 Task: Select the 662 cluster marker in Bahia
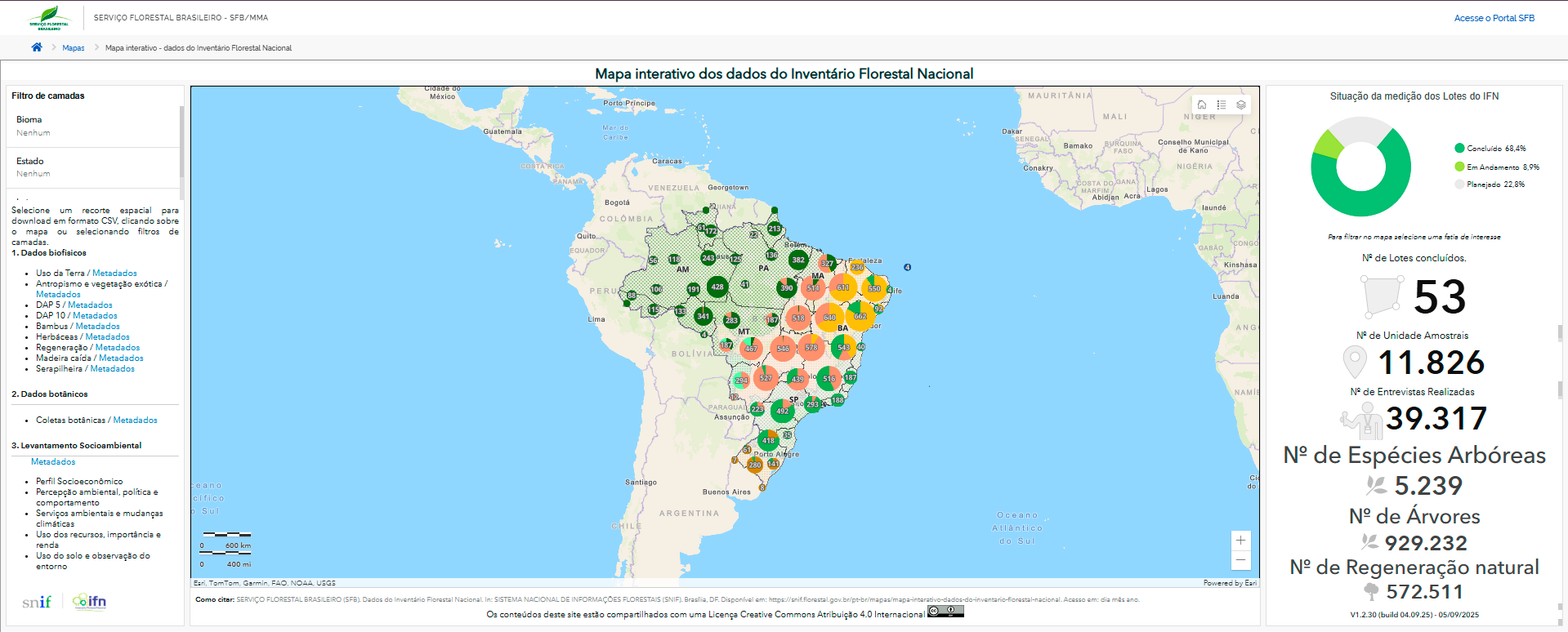coord(860,316)
